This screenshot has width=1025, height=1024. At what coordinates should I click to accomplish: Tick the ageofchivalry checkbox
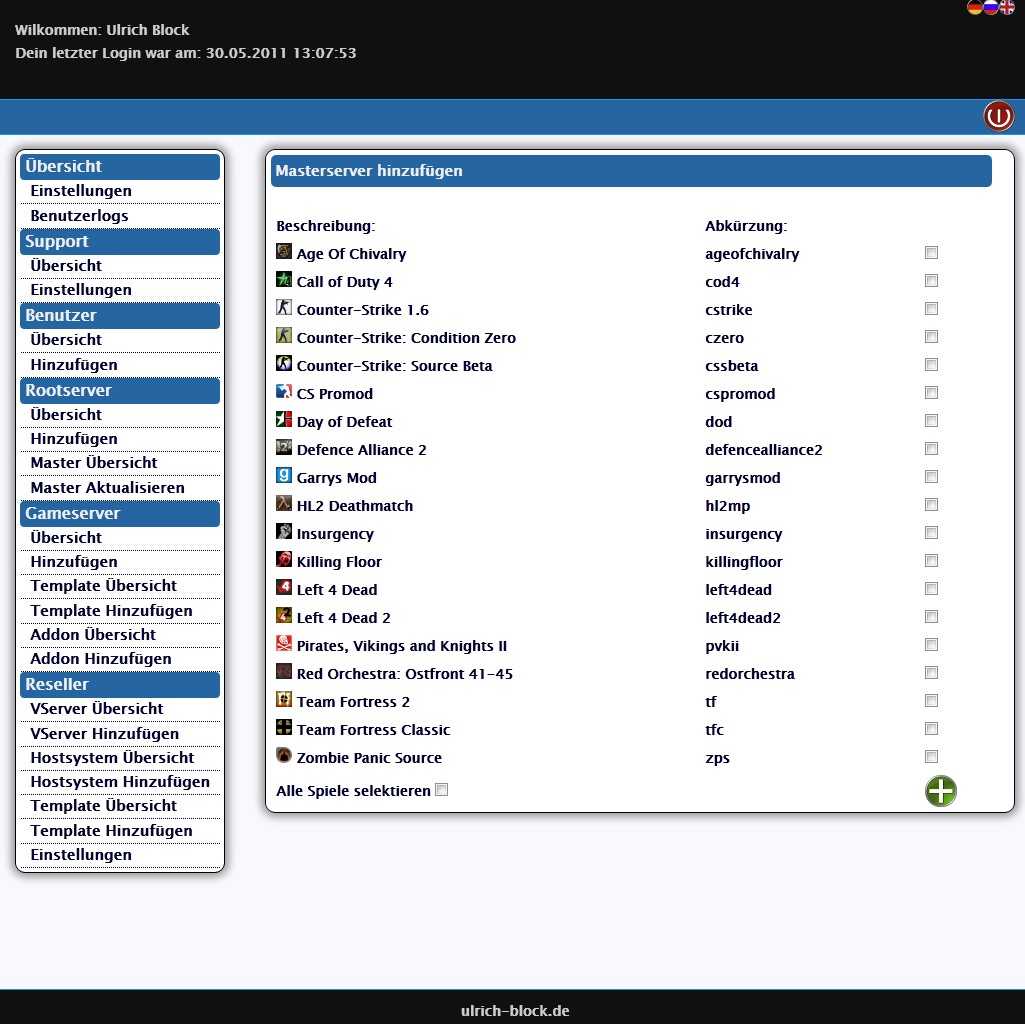932,252
